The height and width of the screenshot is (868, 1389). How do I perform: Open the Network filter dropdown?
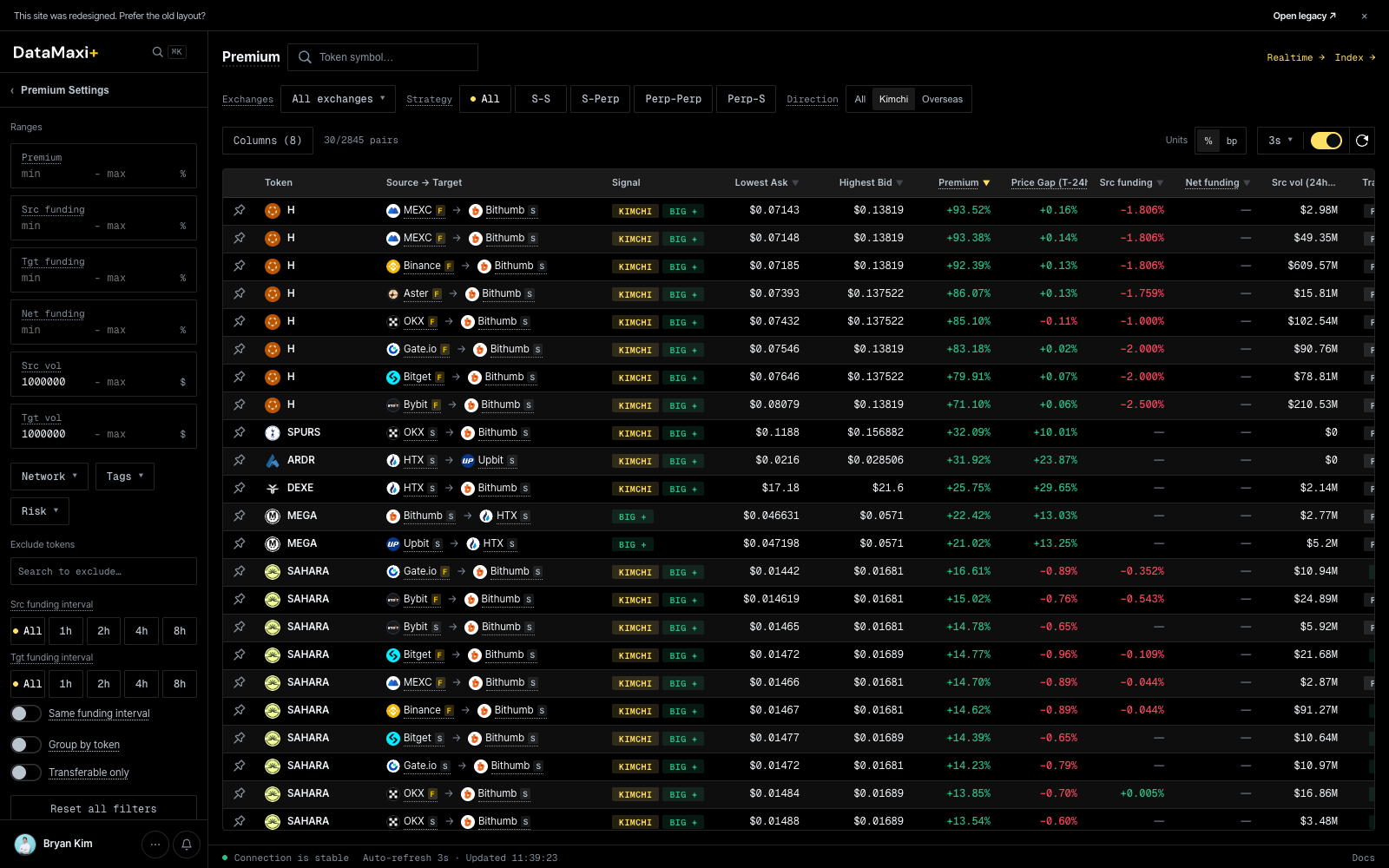(49, 477)
